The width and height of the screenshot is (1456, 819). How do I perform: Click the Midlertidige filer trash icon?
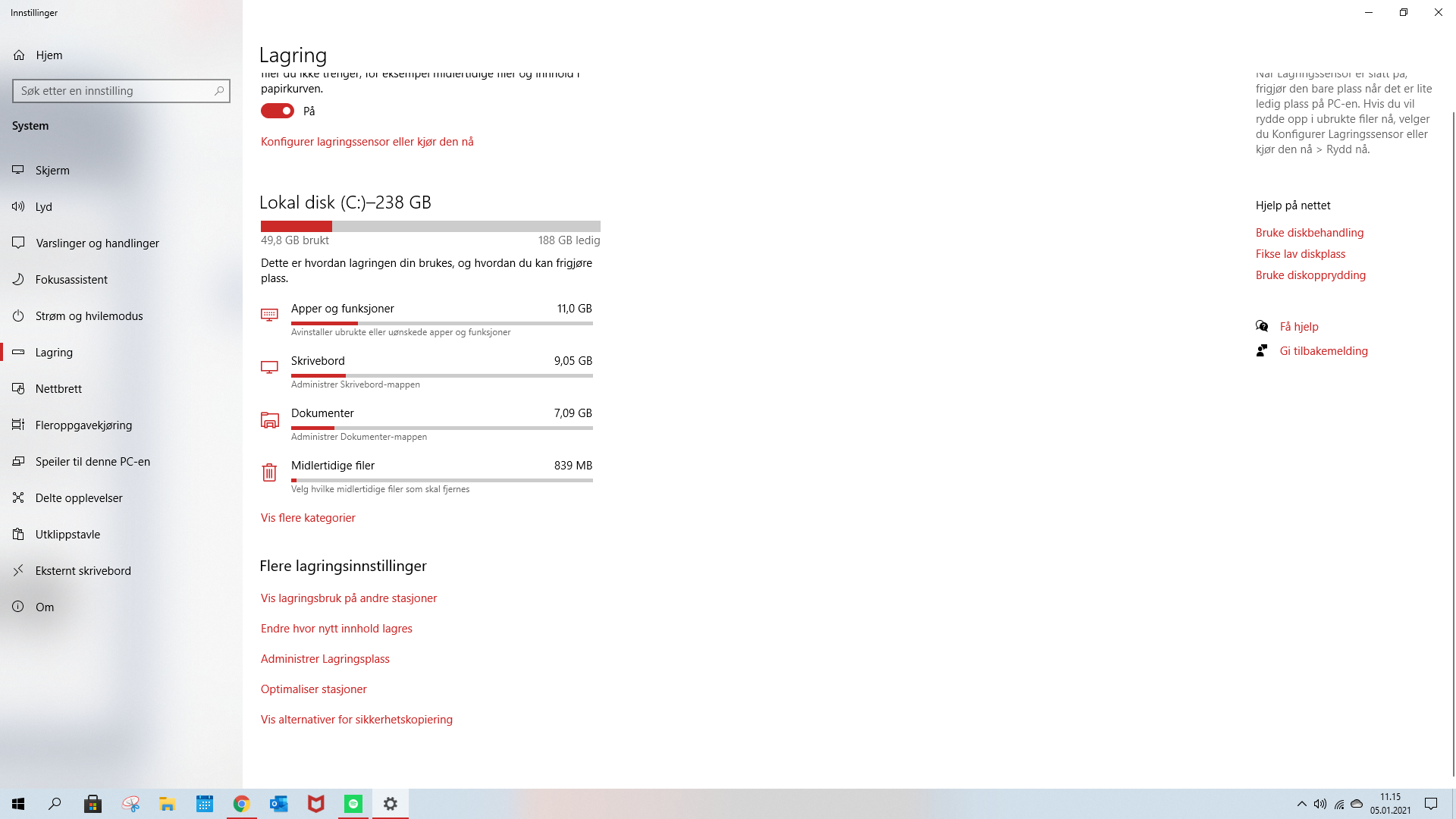pos(269,472)
